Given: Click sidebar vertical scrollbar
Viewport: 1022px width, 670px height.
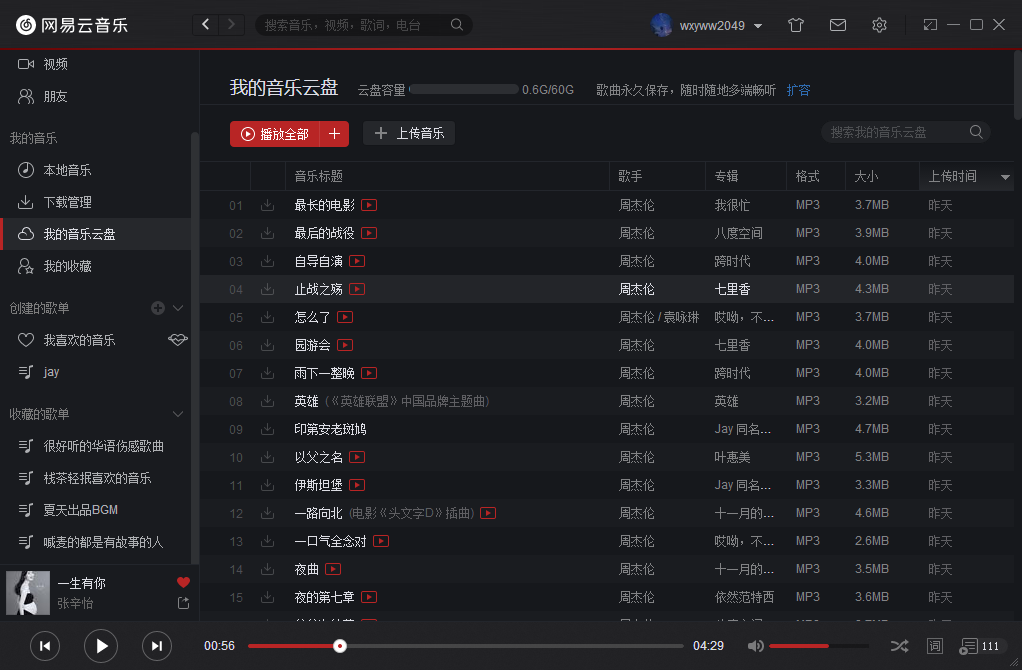Looking at the screenshot, I should (194, 347).
